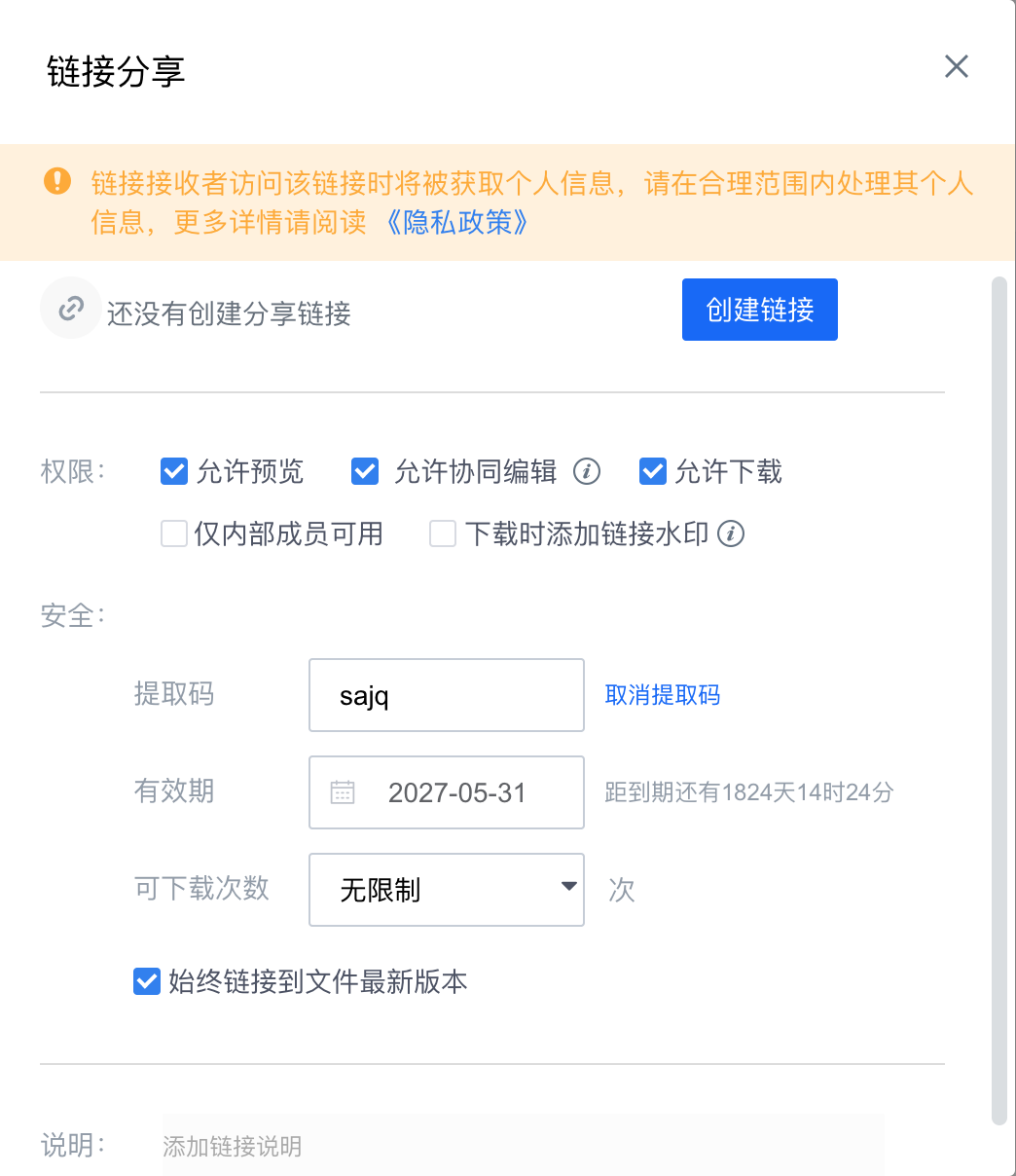Screen dimensions: 1016x1176
Task: Click the info icon beside 下载时添加链接水印
Action: (x=731, y=533)
